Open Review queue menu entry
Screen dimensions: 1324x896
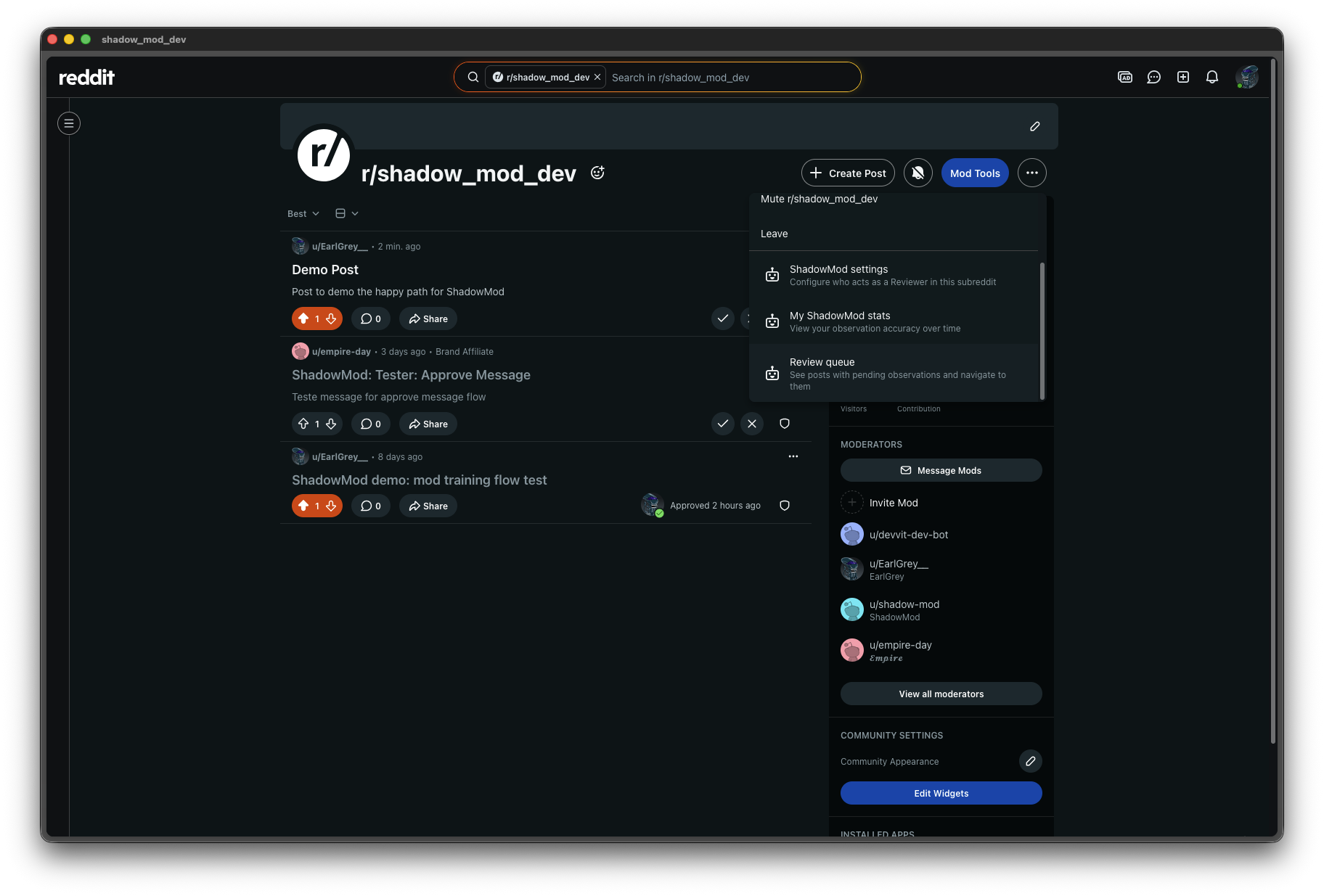(x=894, y=373)
